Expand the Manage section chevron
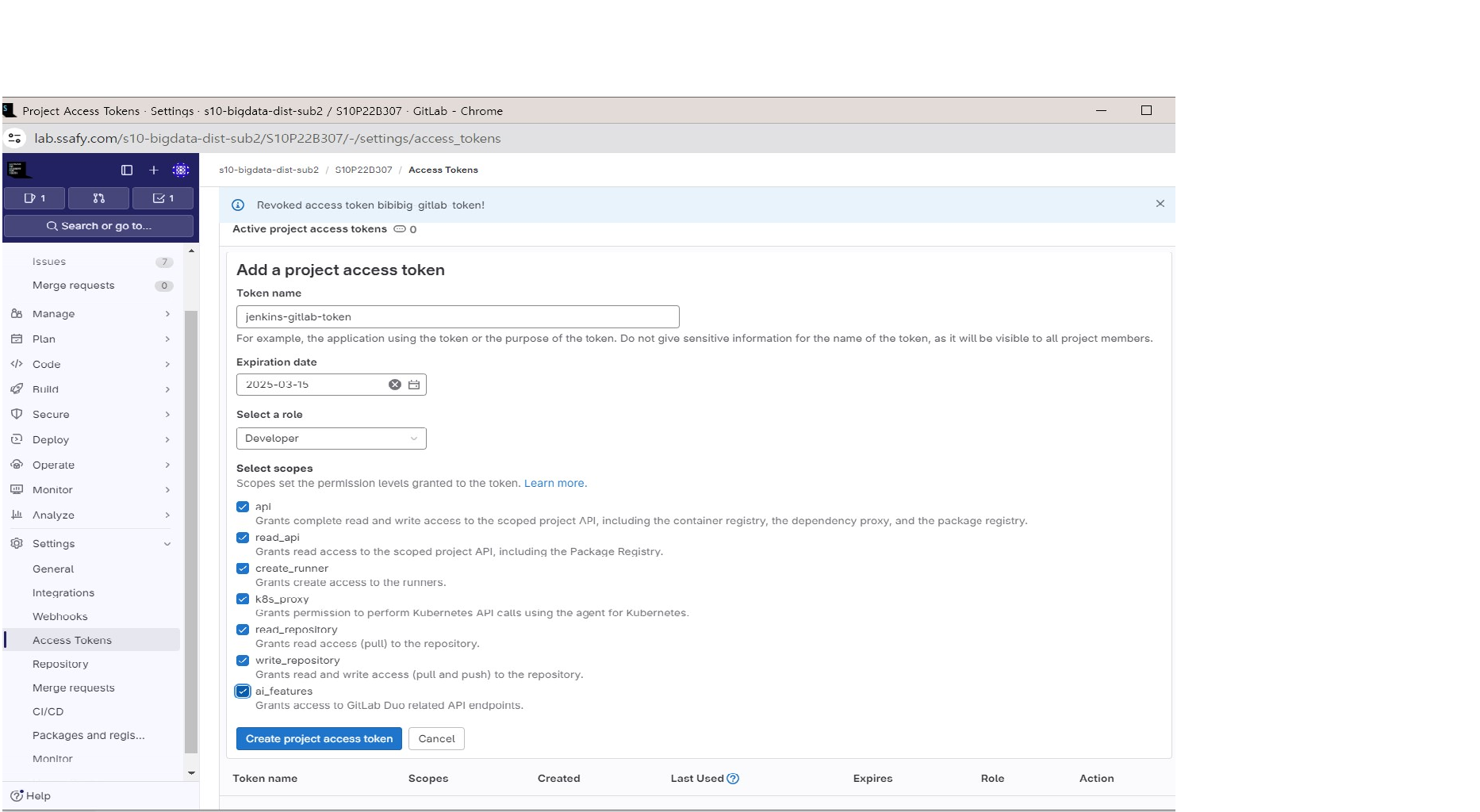The image size is (1480, 812). (167, 314)
